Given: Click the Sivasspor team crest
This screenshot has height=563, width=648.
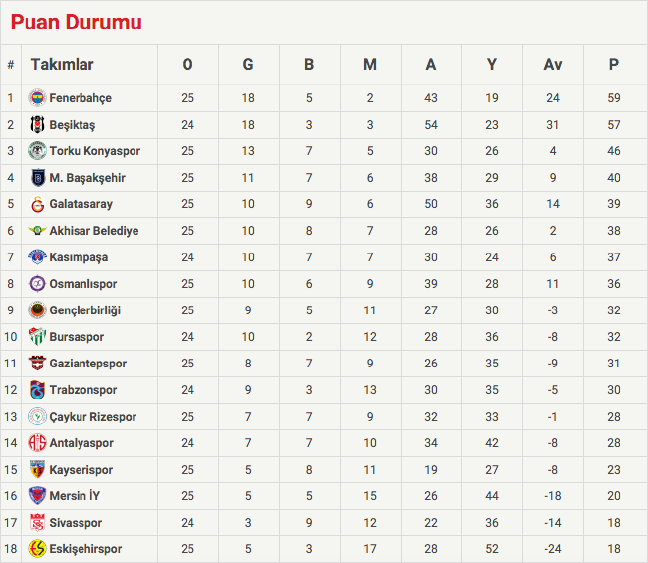Looking at the screenshot, I should 37,522.
